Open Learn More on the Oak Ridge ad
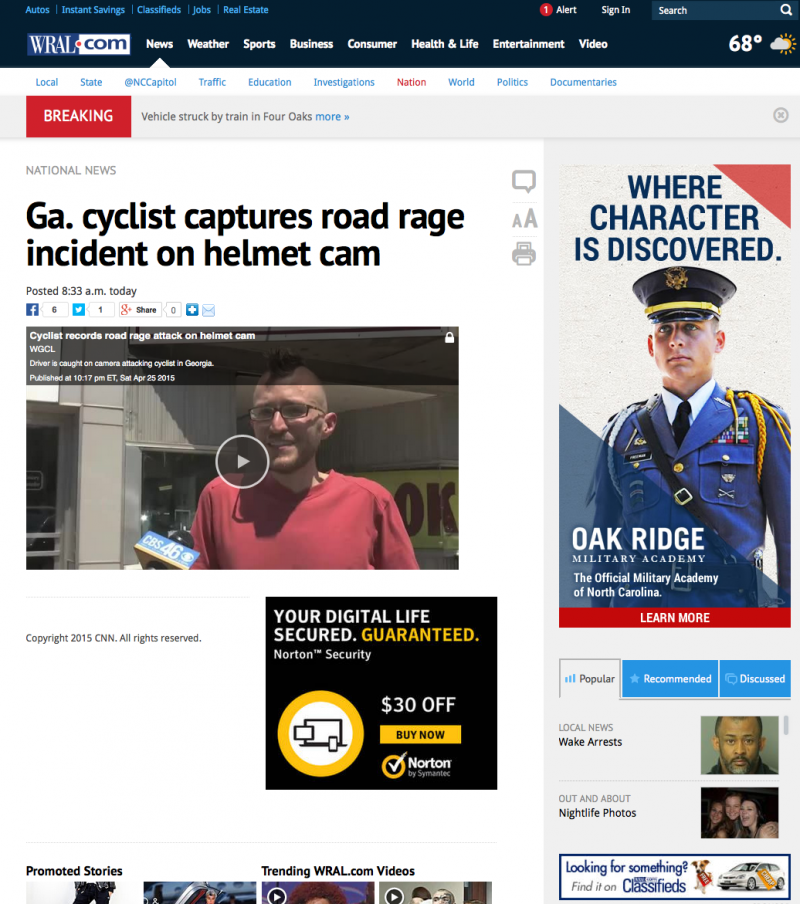The height and width of the screenshot is (904, 800). [x=673, y=618]
